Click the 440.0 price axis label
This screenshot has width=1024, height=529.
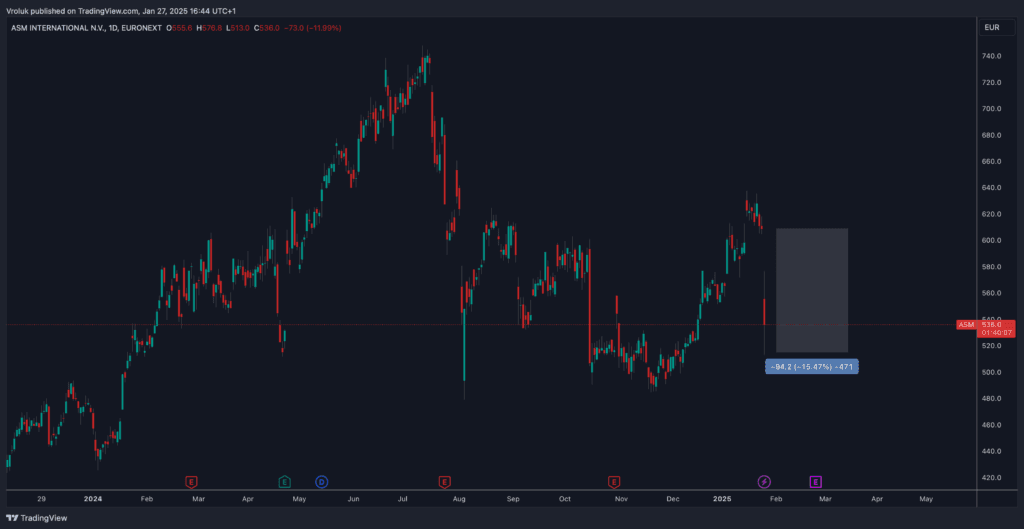[x=992, y=451]
